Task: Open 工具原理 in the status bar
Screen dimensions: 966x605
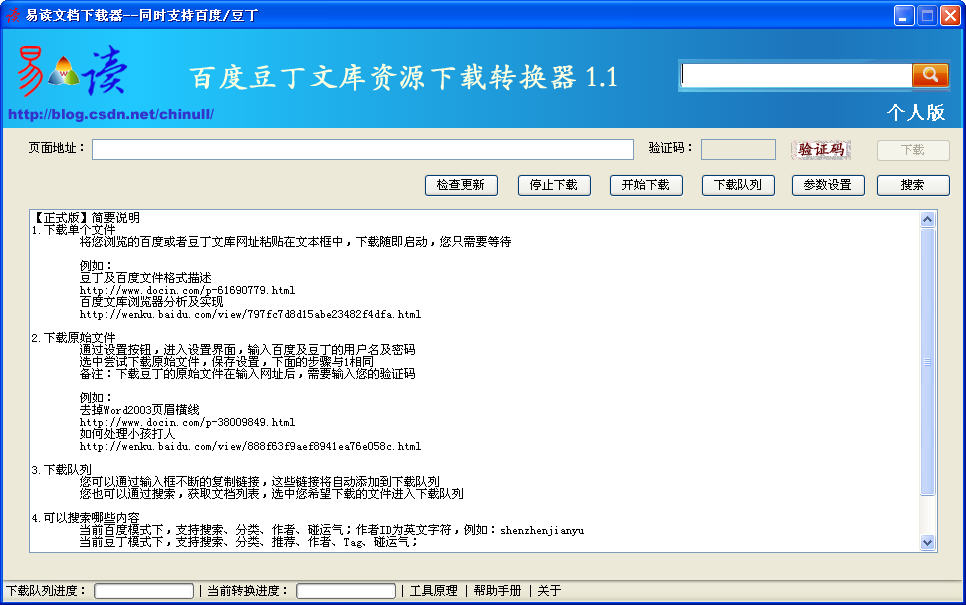Action: coord(434,591)
